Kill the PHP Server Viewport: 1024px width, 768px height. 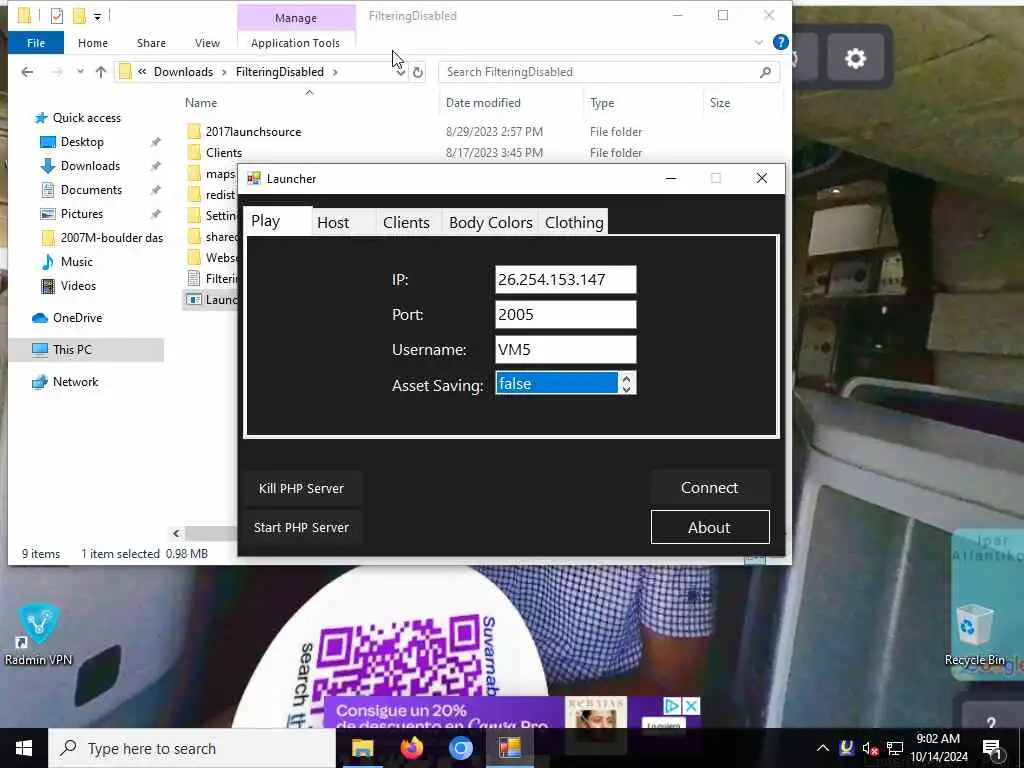point(301,488)
